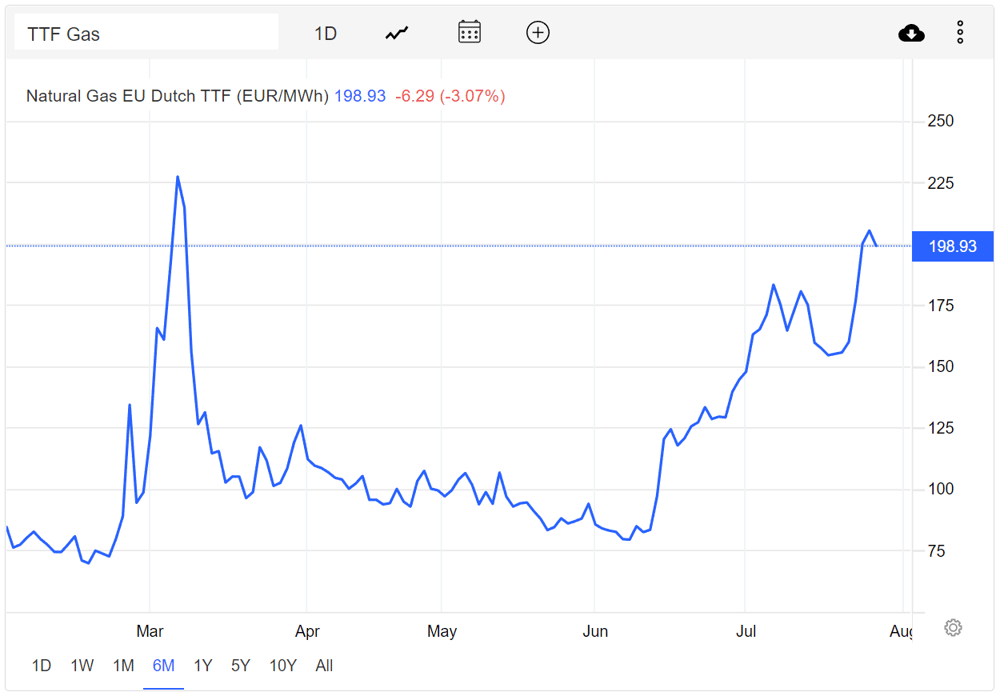The image size is (1000, 696).
Task: Click the 198.93 current price label
Action: coord(952,246)
